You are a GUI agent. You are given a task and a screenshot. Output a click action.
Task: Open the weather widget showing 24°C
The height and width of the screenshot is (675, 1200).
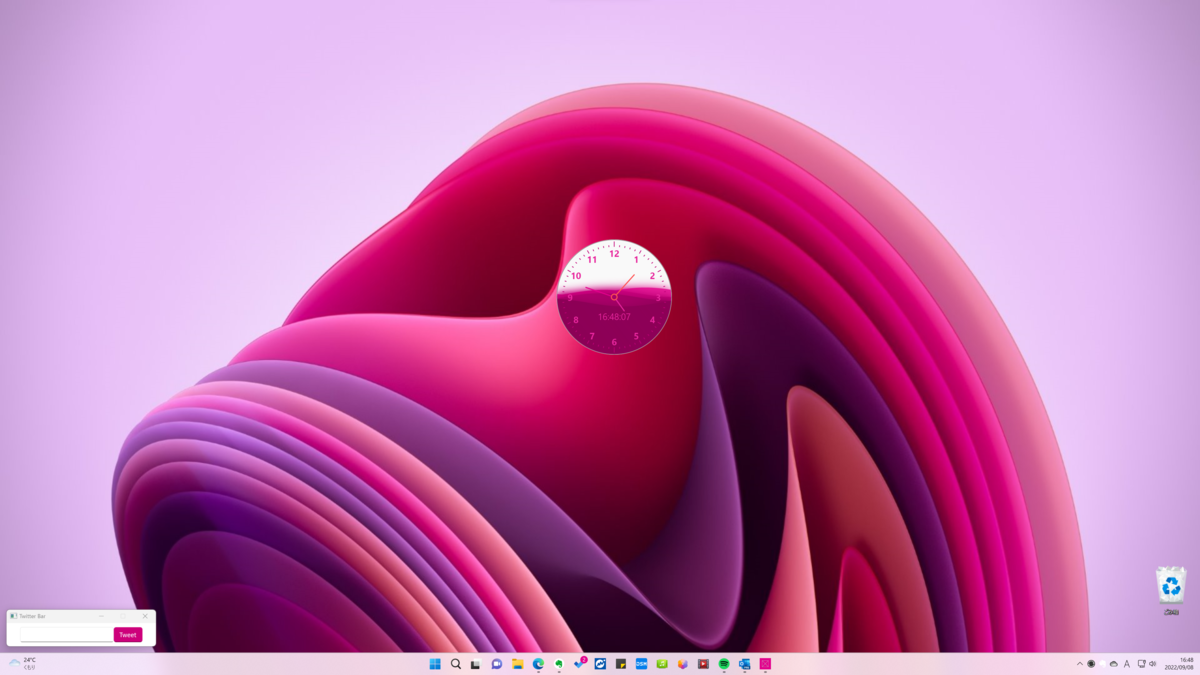pyautogui.click(x=23, y=663)
